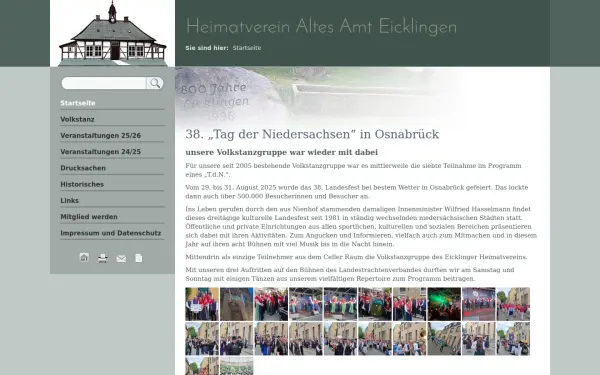Open last thumbnail in first gallery row
600x375 pixels.
click(513, 304)
